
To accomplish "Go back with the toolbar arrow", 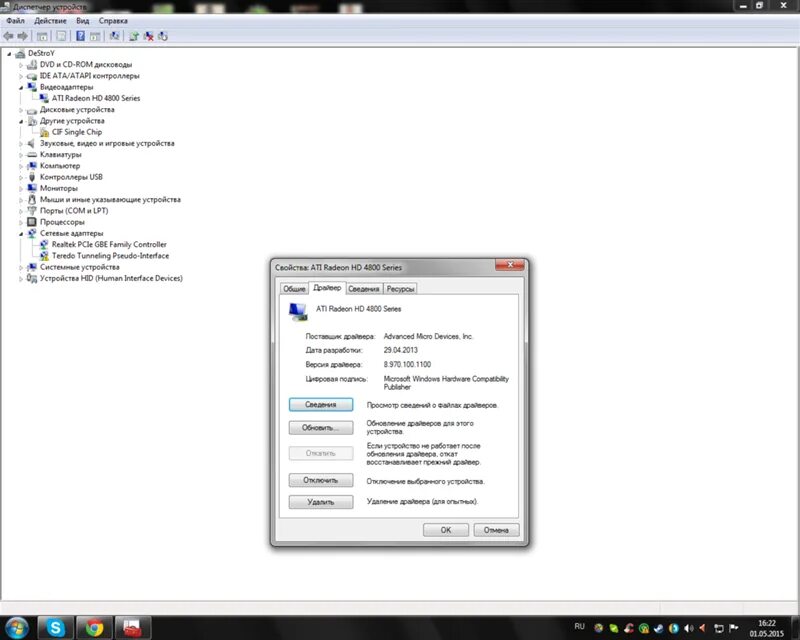I will click(x=8, y=36).
